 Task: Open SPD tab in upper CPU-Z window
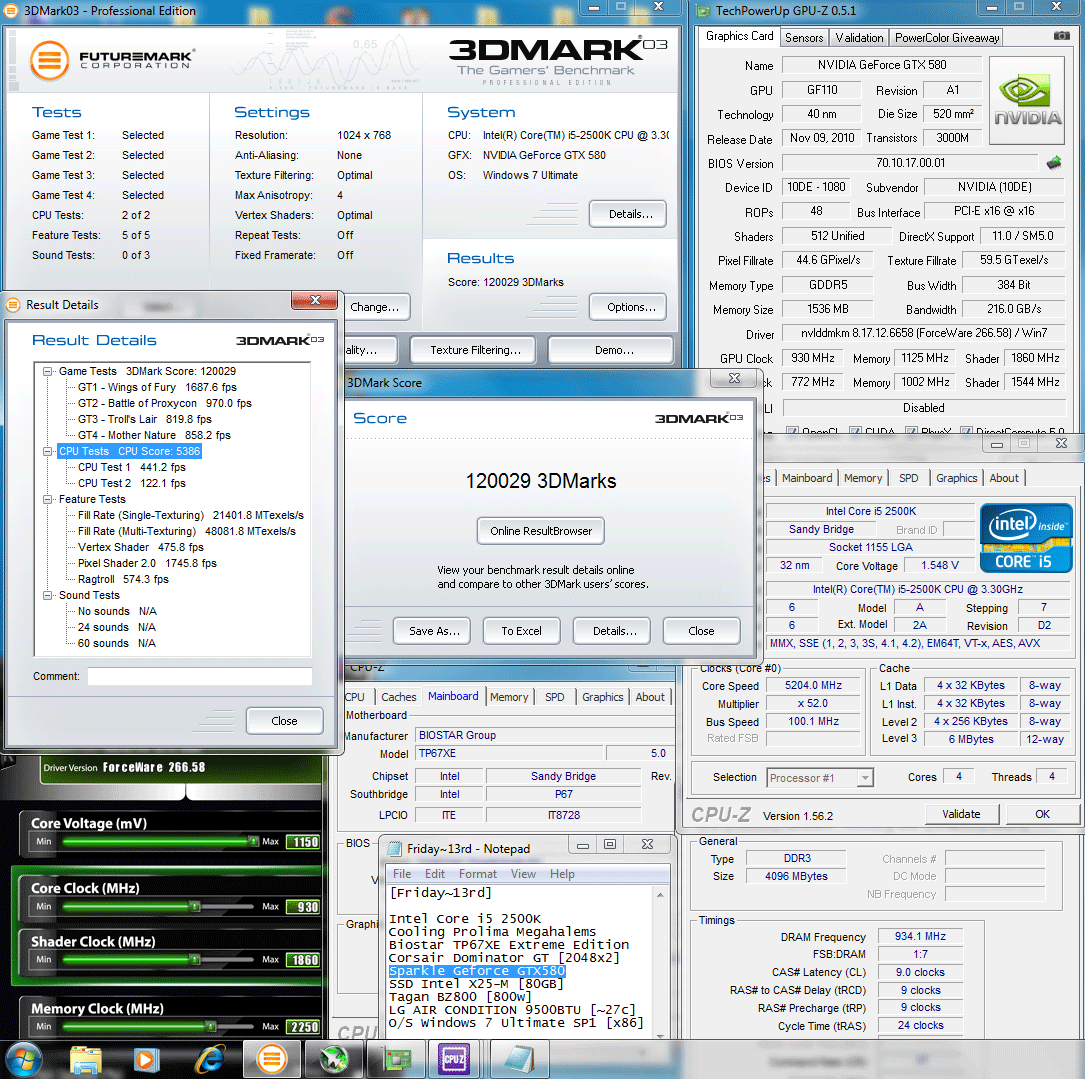pyautogui.click(x=908, y=478)
